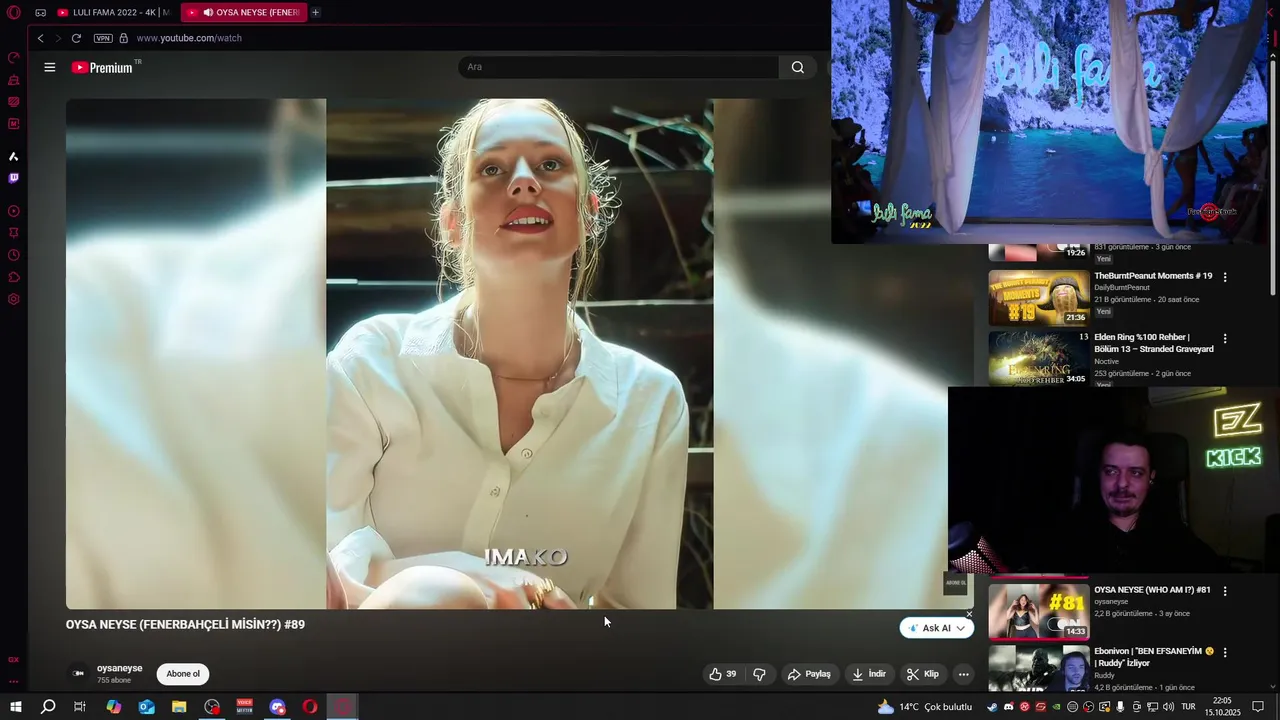Screen dimensions: 1280x720
Task: Subscribe with the Abone ol button
Action: point(183,674)
